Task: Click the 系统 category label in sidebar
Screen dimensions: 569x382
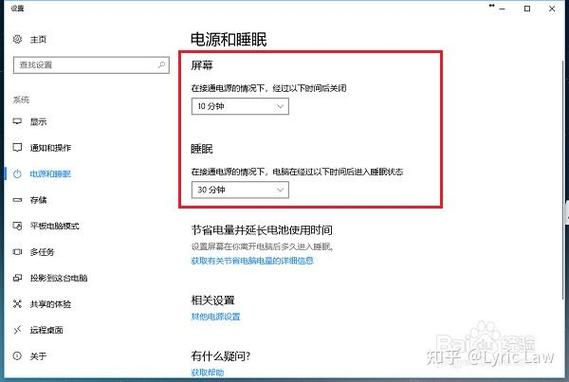Action: pos(21,99)
